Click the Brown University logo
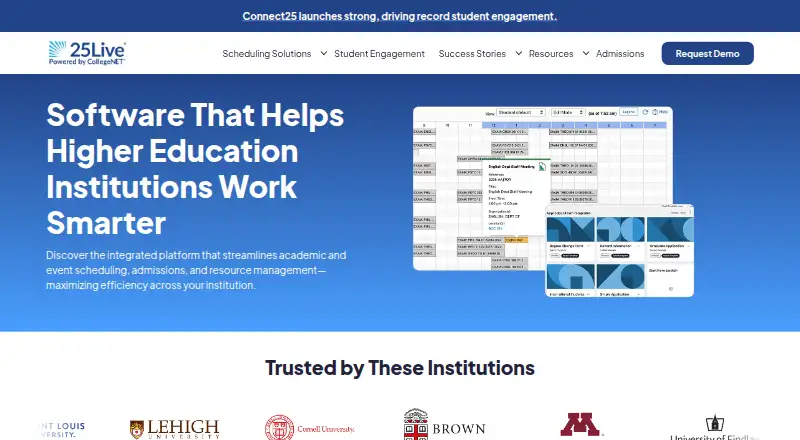 [x=444, y=425]
